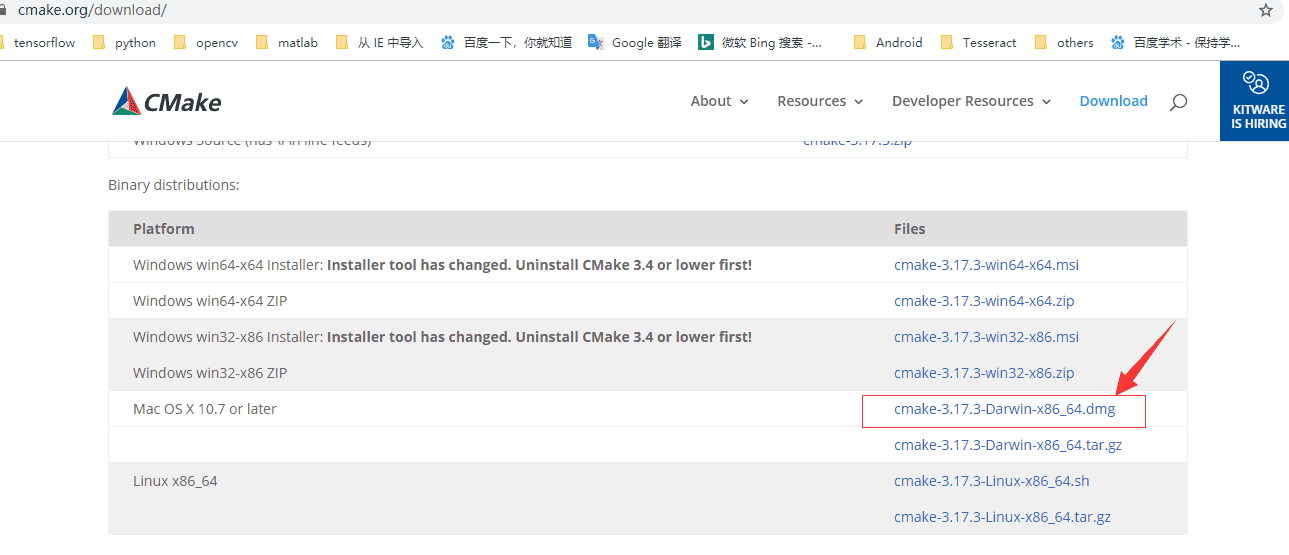Expand the About menu
This screenshot has width=1289, height=555.
coord(719,101)
